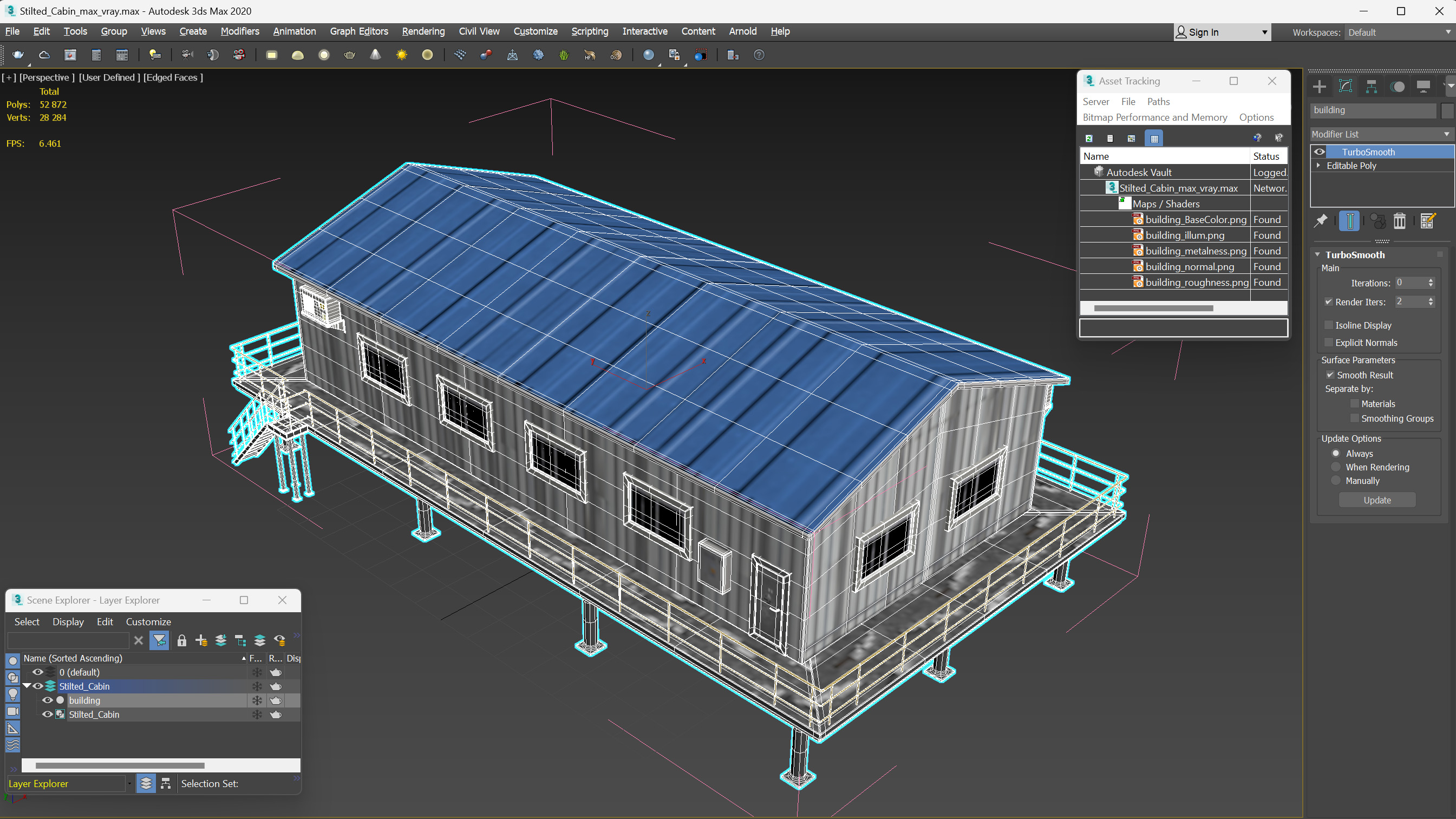Image resolution: width=1456 pixels, height=819 pixels.
Task: Click table view icon in Asset Tracking
Action: click(x=1154, y=139)
